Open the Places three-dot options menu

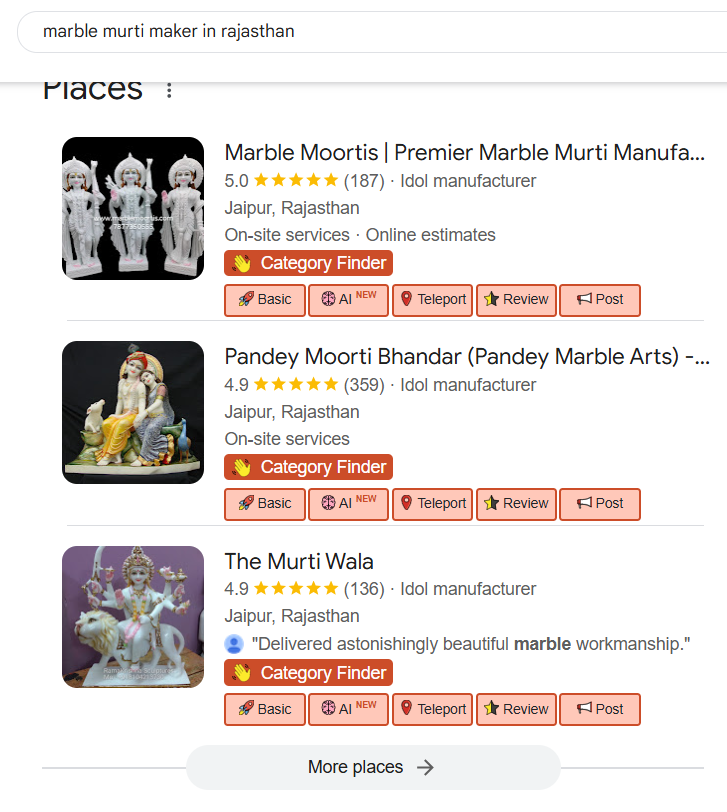point(169,91)
